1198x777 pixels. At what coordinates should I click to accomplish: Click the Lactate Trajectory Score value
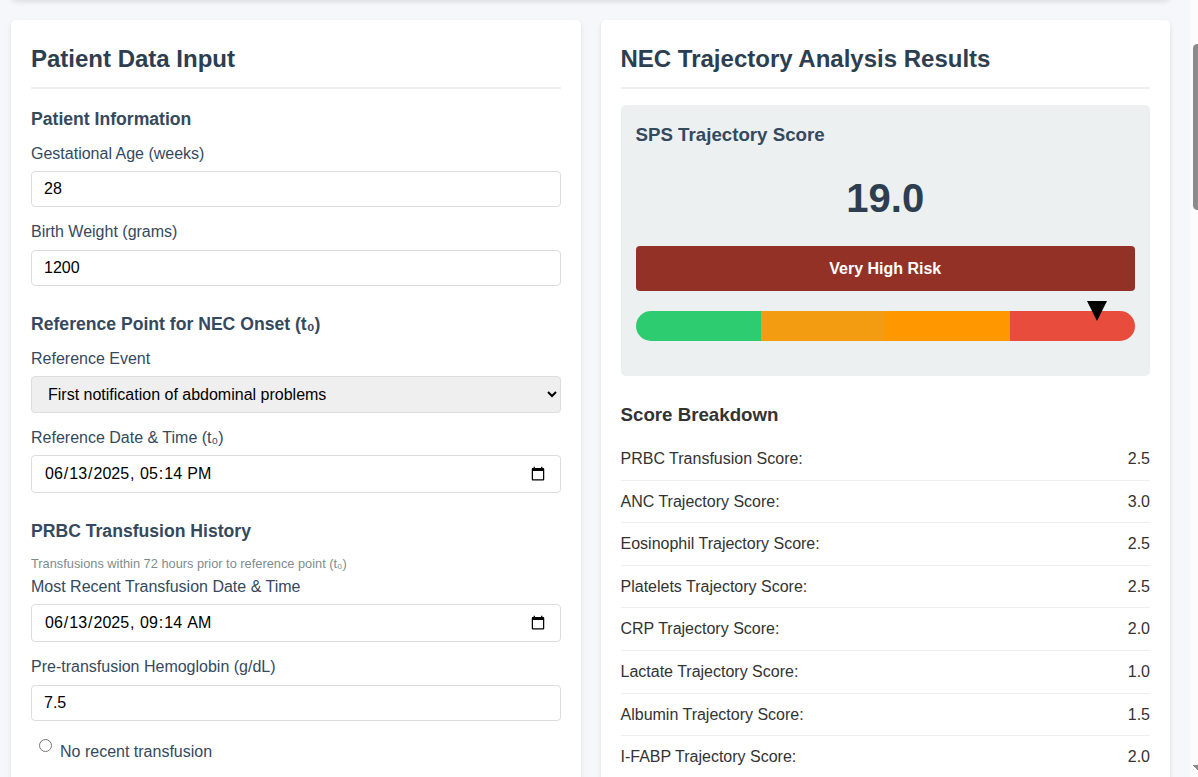tap(1138, 671)
